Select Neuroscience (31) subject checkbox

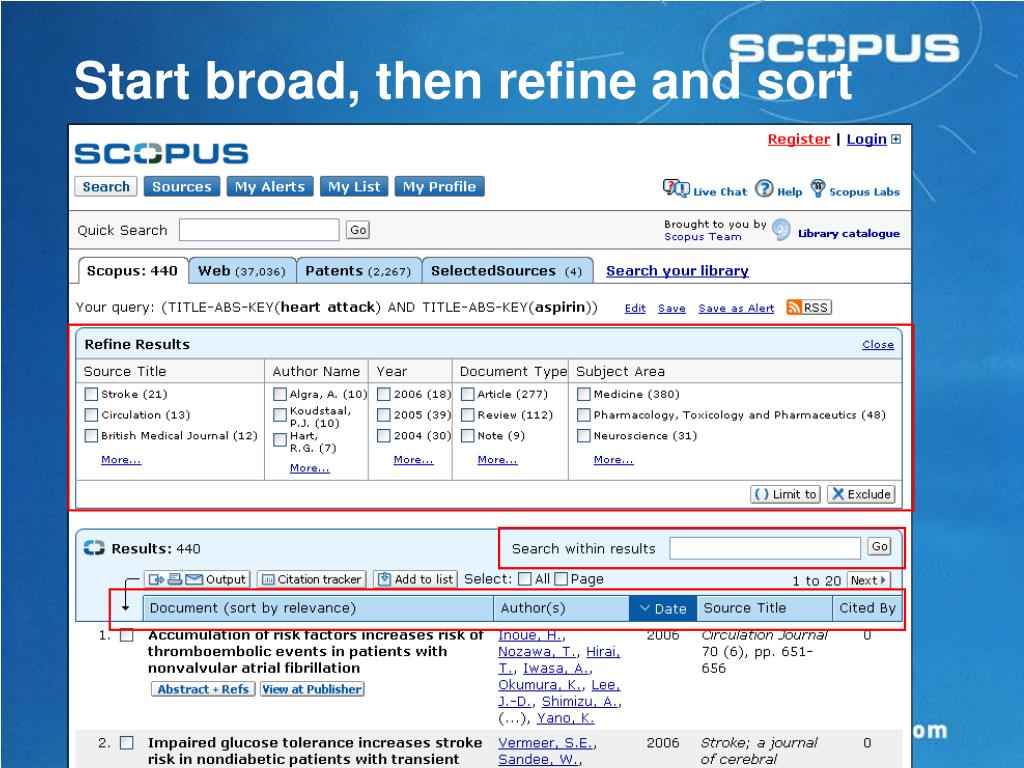pos(584,436)
